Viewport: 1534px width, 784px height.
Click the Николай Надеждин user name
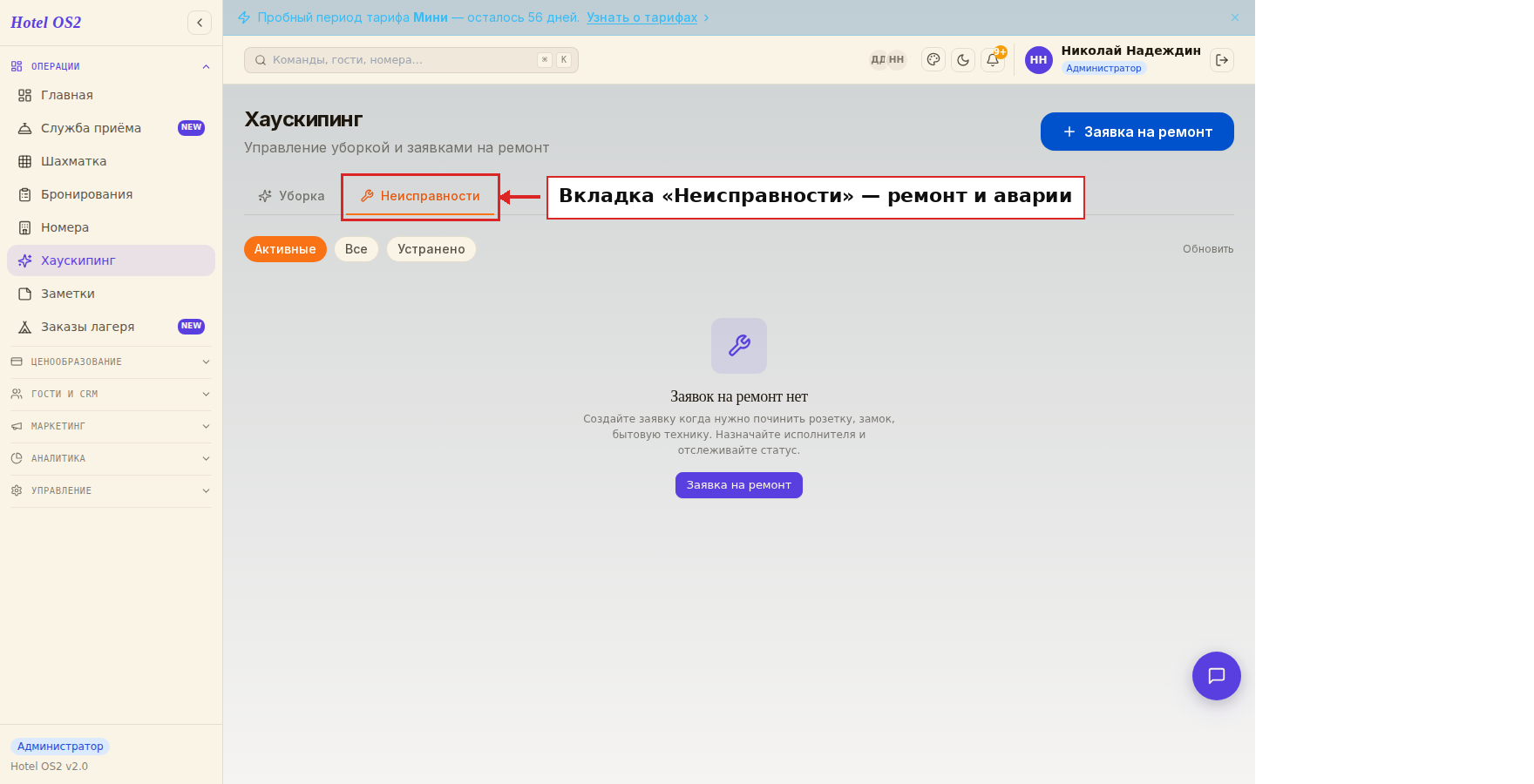1131,51
